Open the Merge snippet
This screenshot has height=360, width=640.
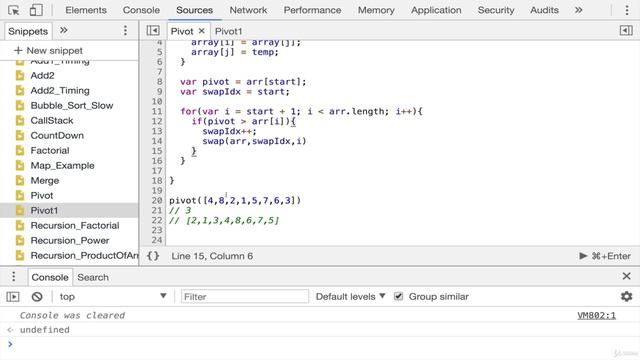tap(44, 181)
